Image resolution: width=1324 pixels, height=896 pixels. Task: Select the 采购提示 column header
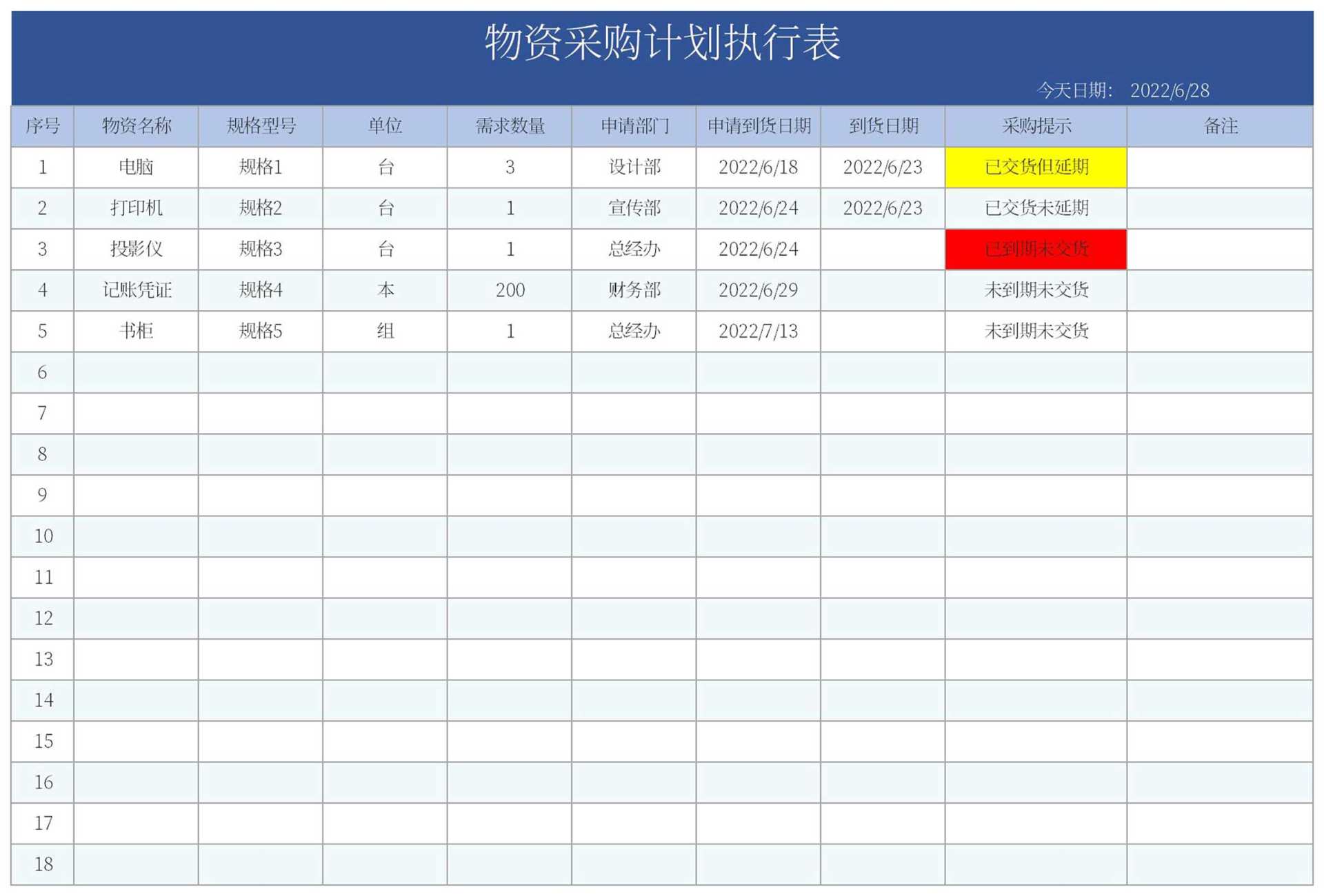pyautogui.click(x=1036, y=126)
